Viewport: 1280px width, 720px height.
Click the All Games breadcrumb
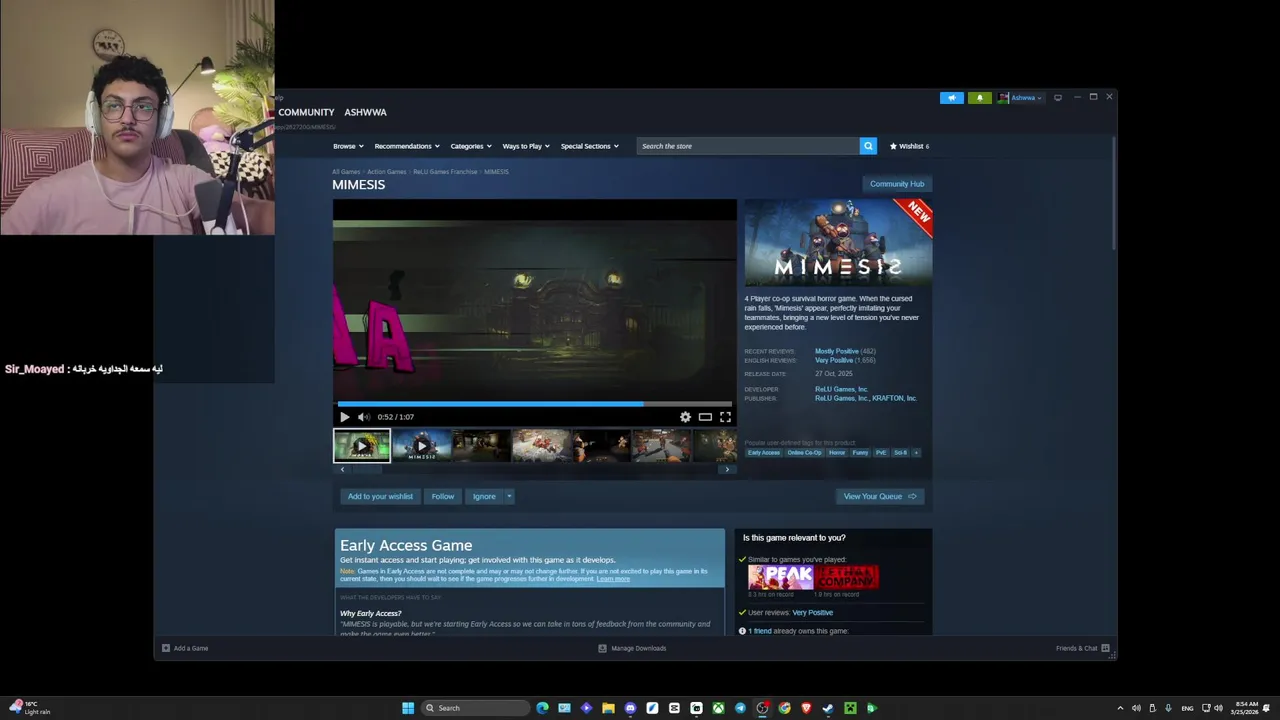click(x=346, y=172)
